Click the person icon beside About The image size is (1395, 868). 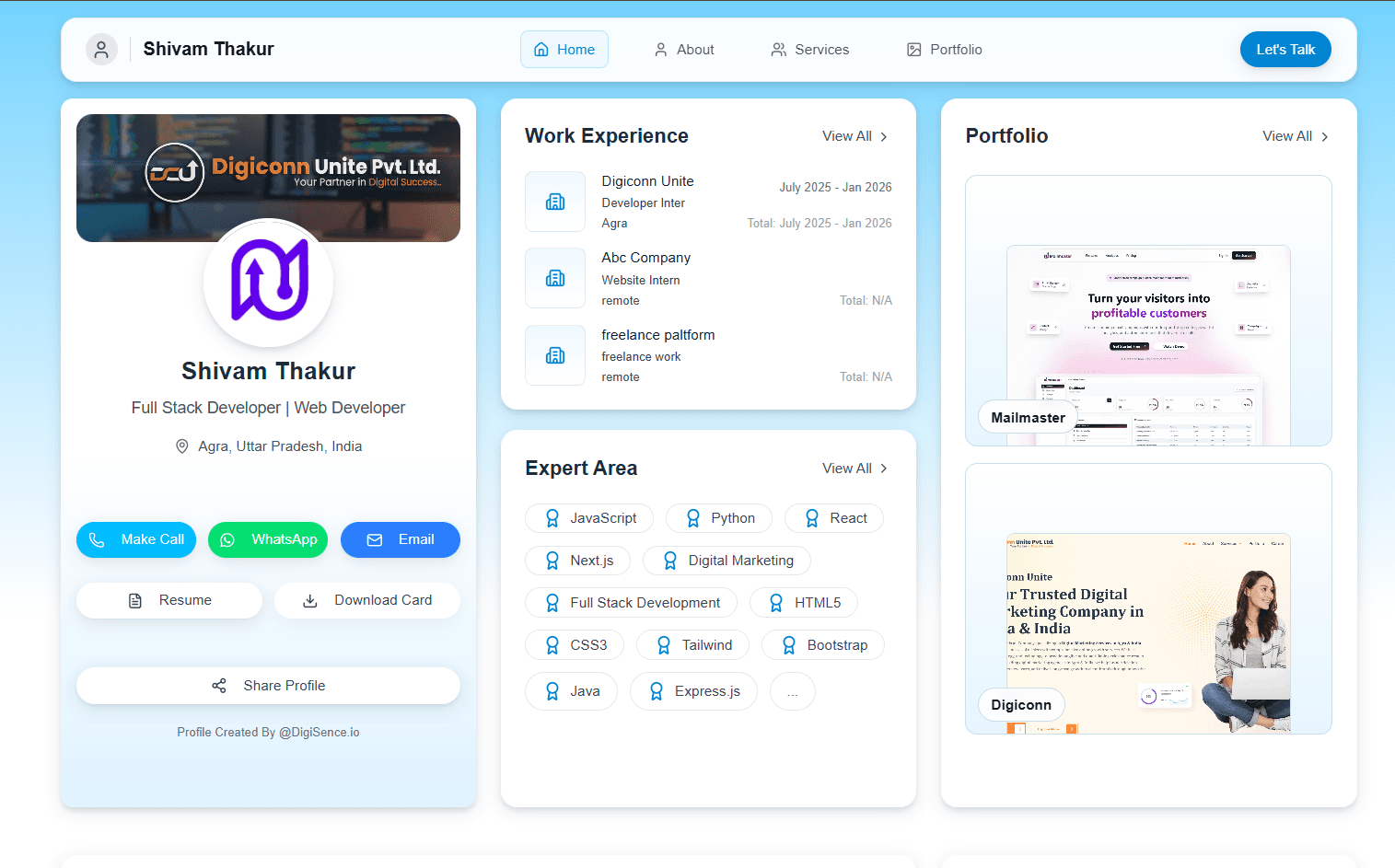(x=661, y=50)
